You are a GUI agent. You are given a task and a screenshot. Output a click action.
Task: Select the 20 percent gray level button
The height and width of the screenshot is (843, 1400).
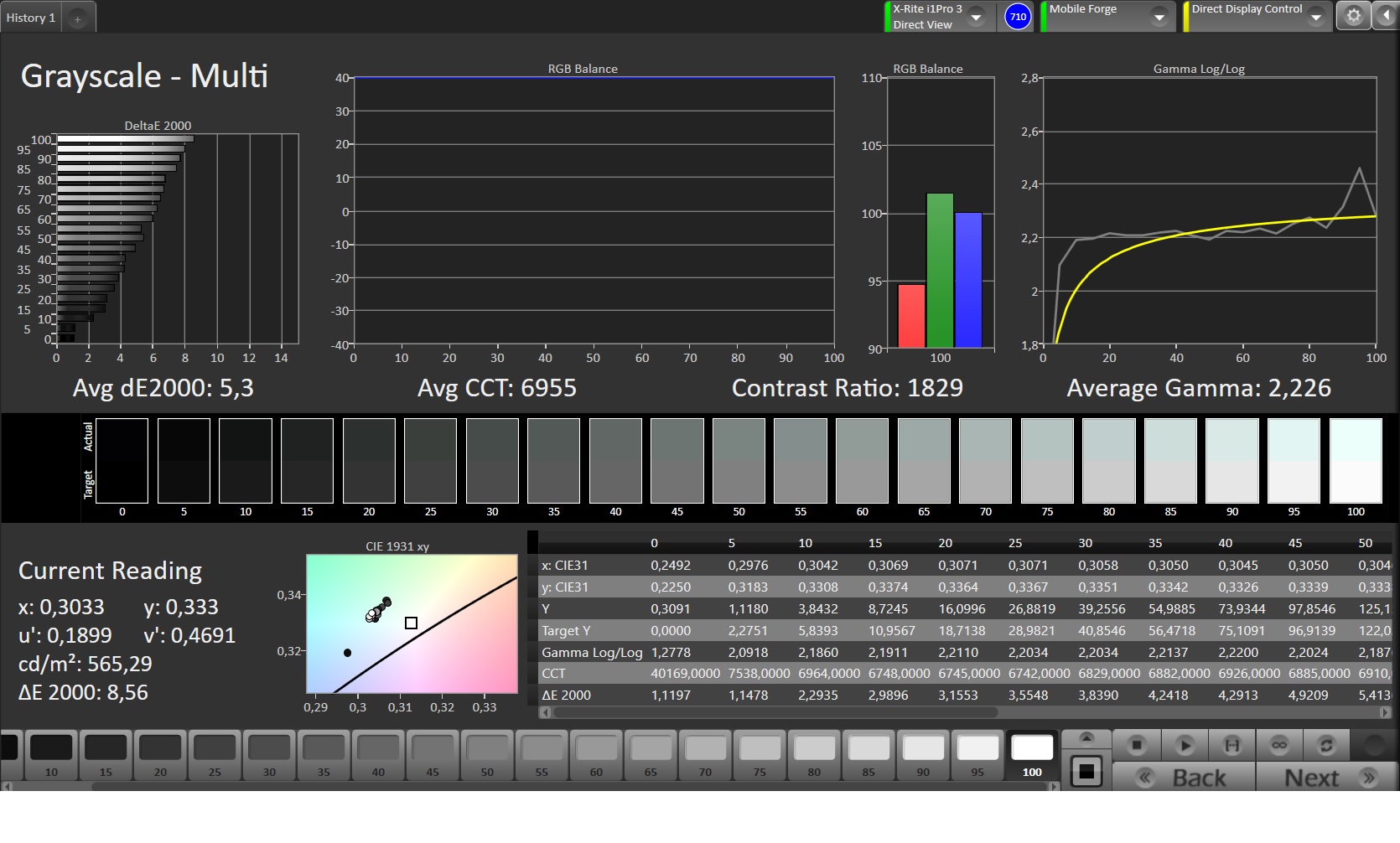[x=160, y=755]
